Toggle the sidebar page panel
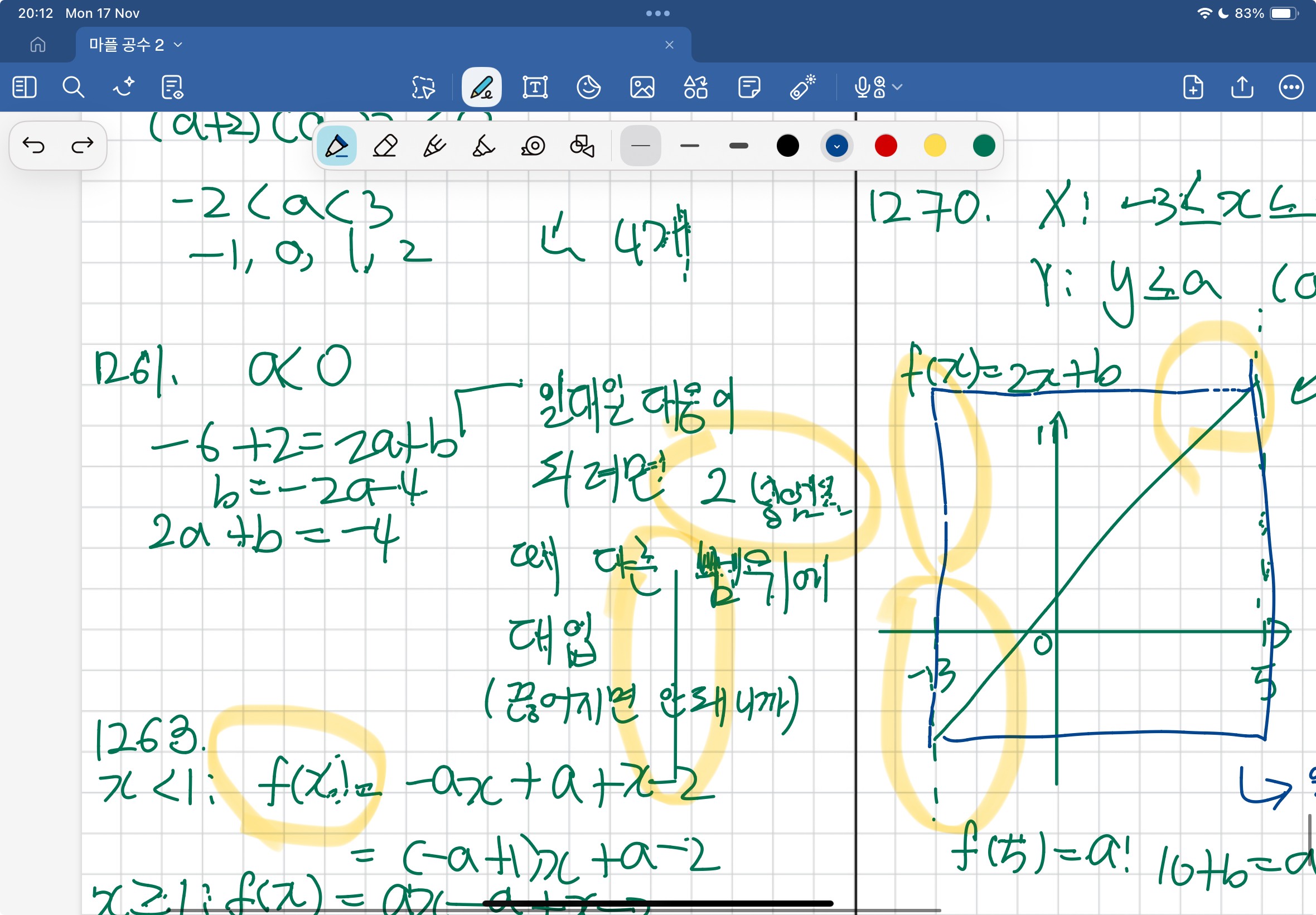 (24, 87)
